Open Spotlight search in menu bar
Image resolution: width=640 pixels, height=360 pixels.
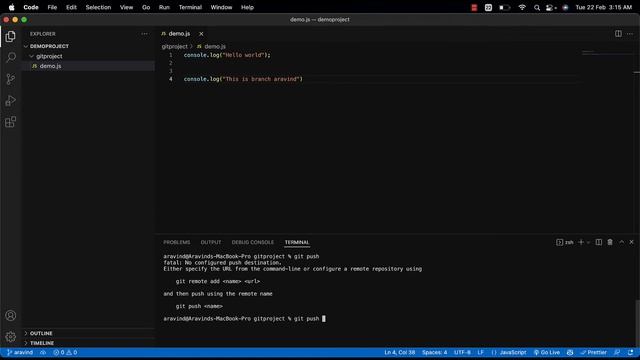tap(537, 7)
